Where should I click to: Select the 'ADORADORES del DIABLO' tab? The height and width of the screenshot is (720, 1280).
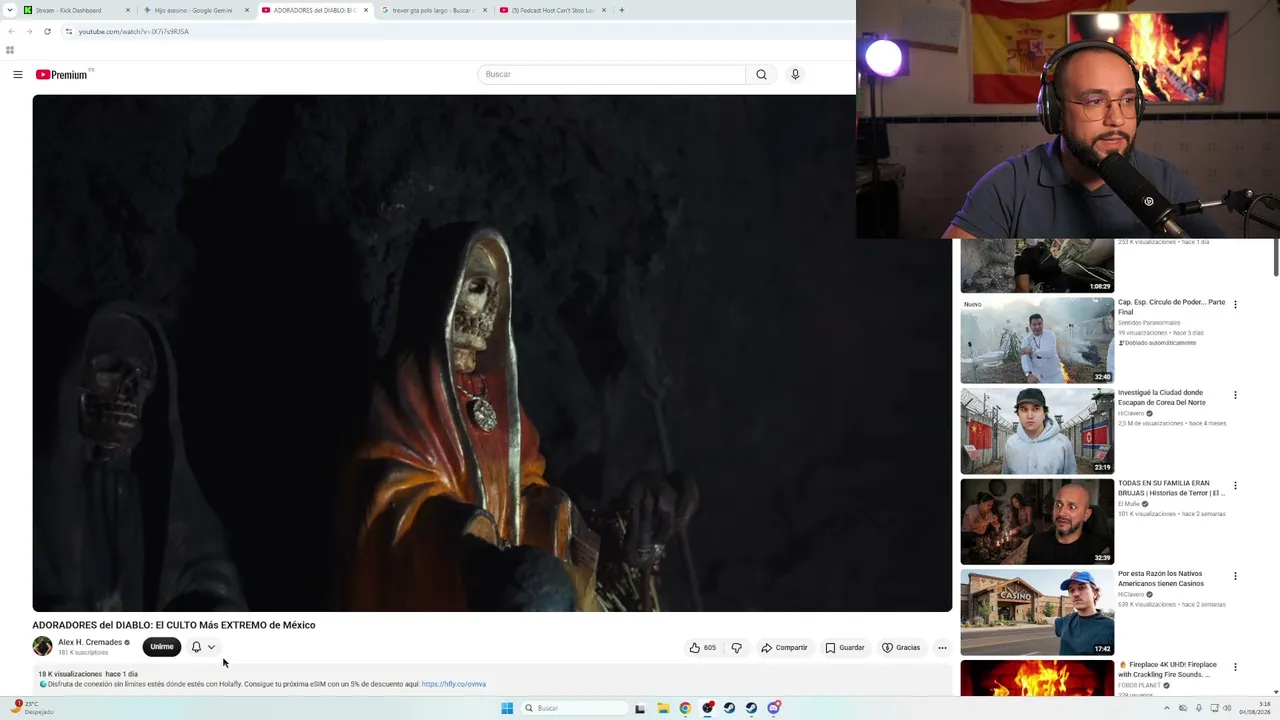[x=314, y=10]
